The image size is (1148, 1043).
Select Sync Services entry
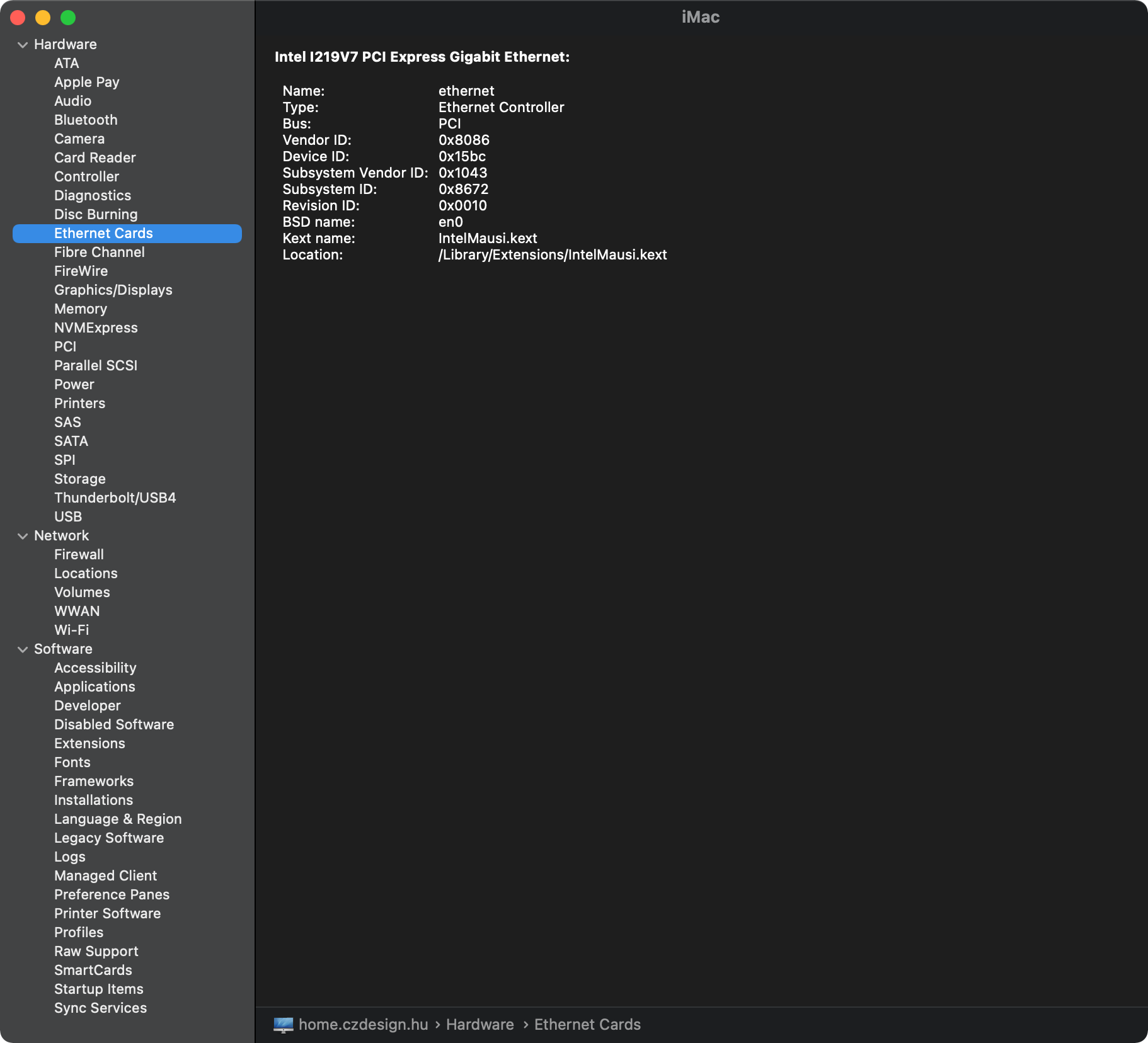[101, 1008]
